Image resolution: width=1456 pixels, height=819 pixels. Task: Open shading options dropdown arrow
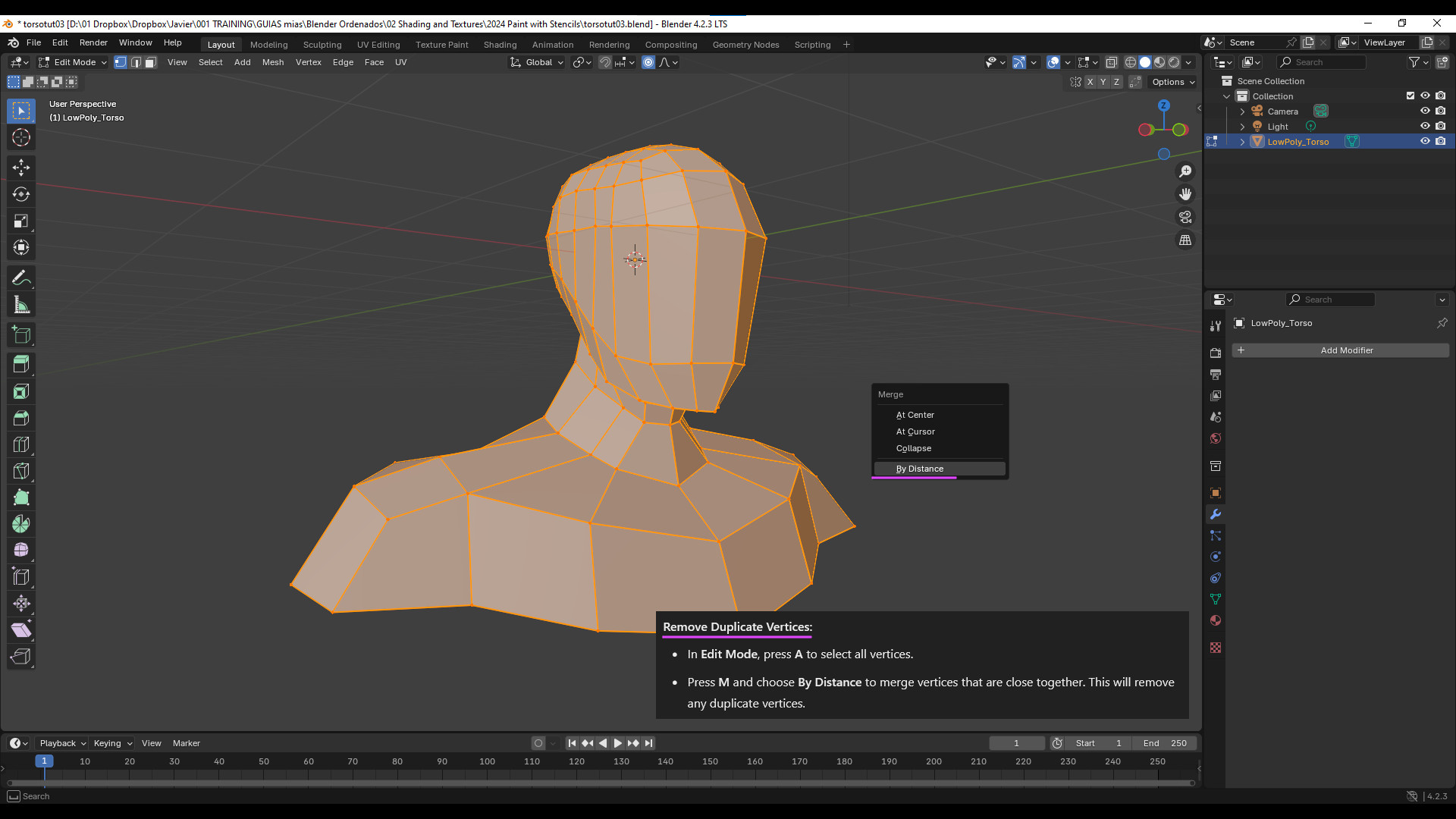1189,62
